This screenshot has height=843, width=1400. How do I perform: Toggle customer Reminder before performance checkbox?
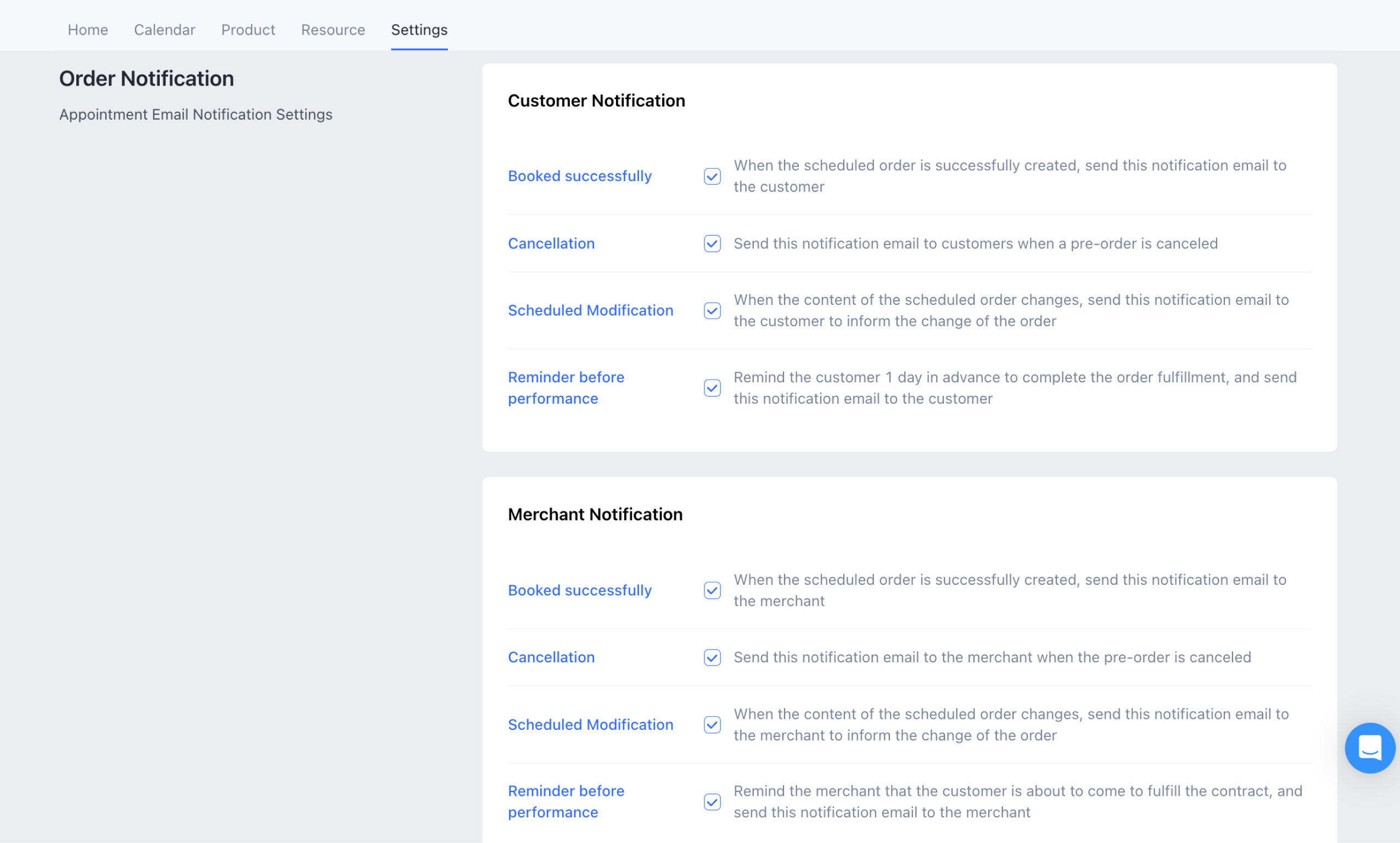click(x=712, y=388)
